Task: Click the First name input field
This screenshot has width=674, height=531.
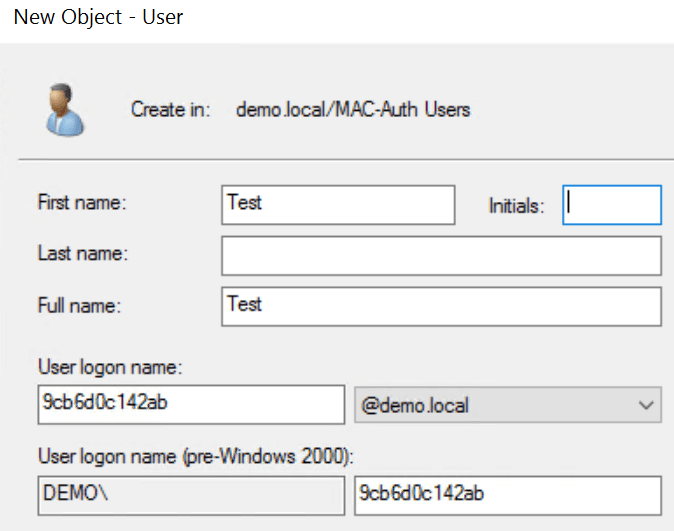Action: 338,205
